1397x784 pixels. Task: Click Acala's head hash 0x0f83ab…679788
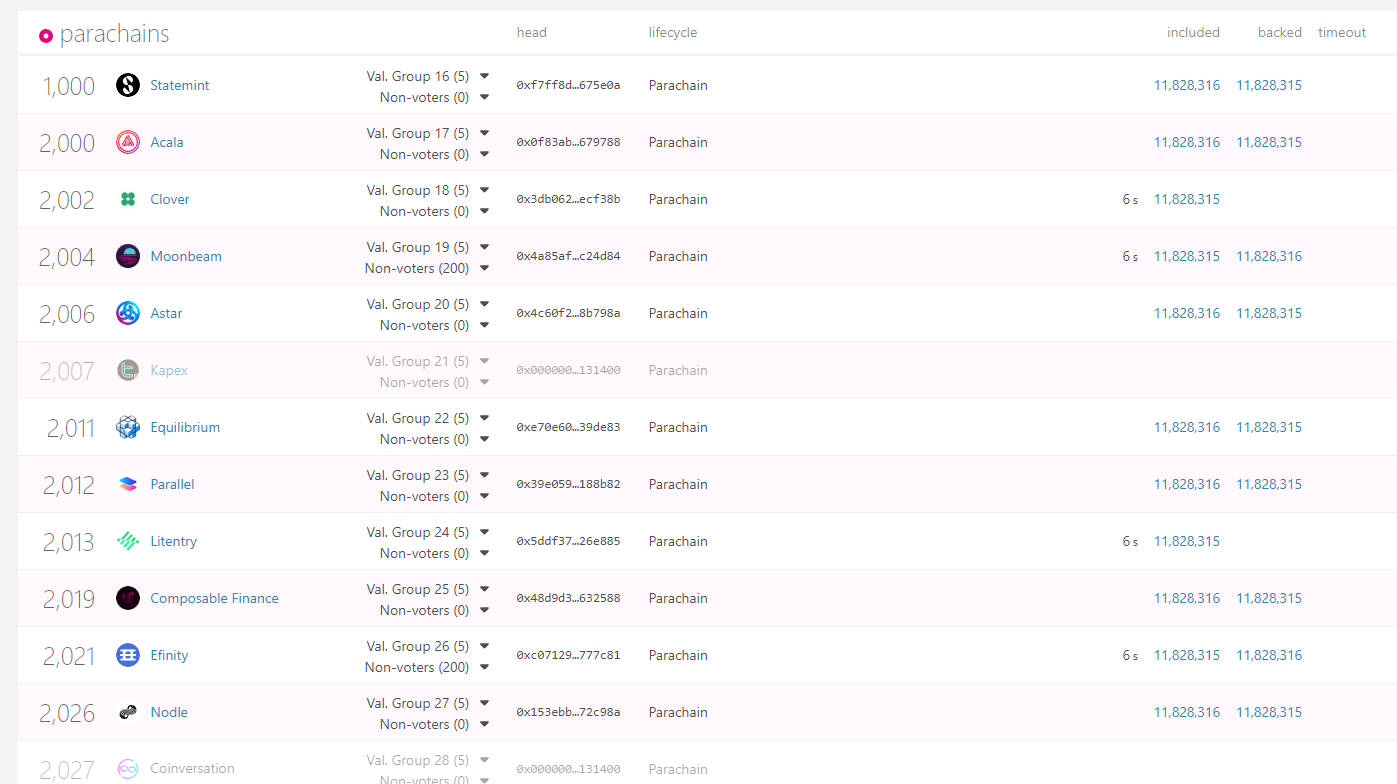[568, 142]
